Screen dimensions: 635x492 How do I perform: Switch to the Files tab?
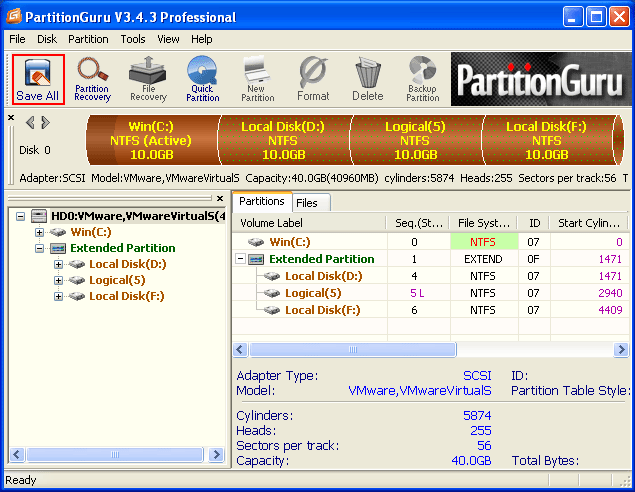(x=311, y=203)
